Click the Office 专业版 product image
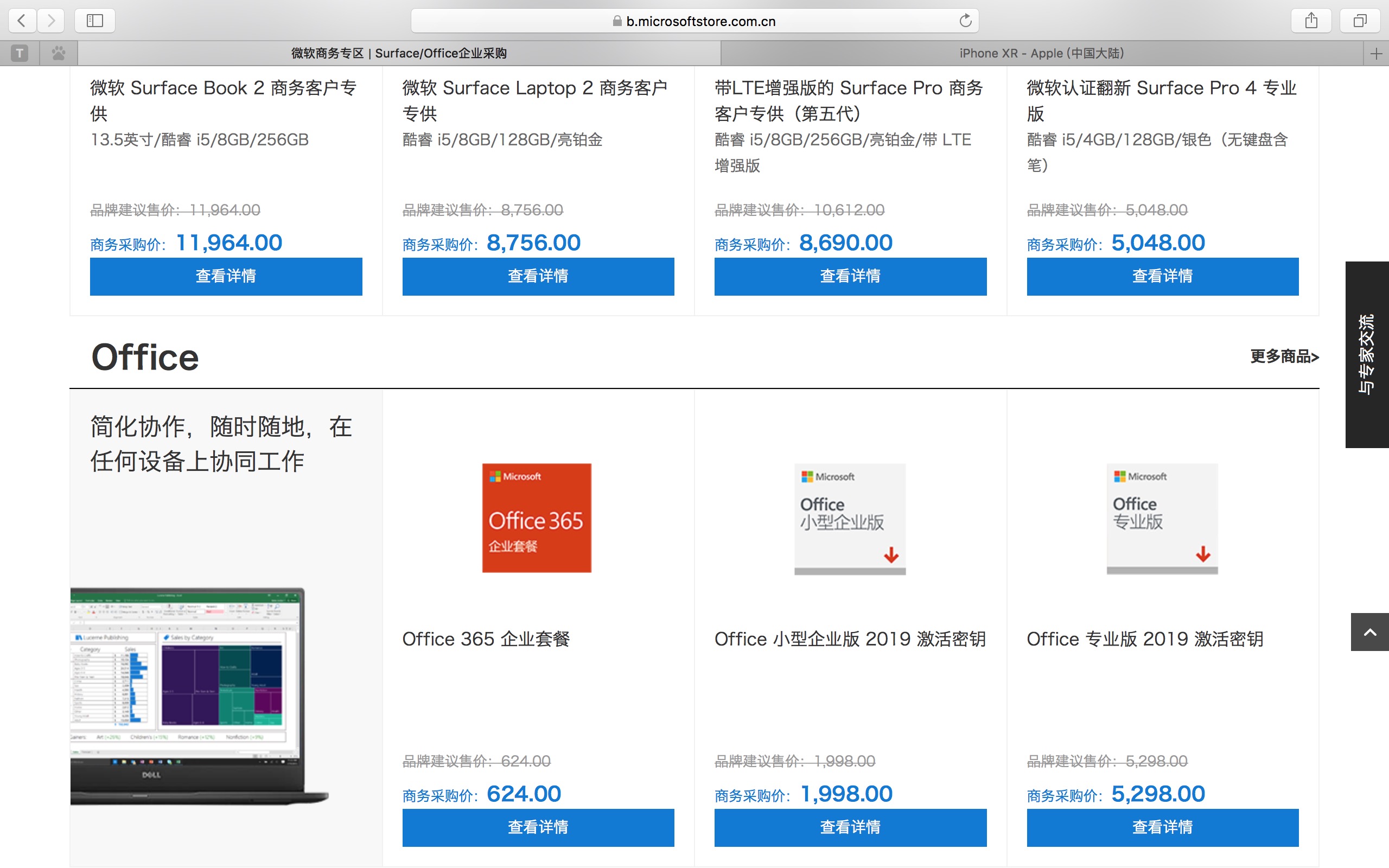Viewport: 1389px width, 868px height. click(x=1162, y=519)
